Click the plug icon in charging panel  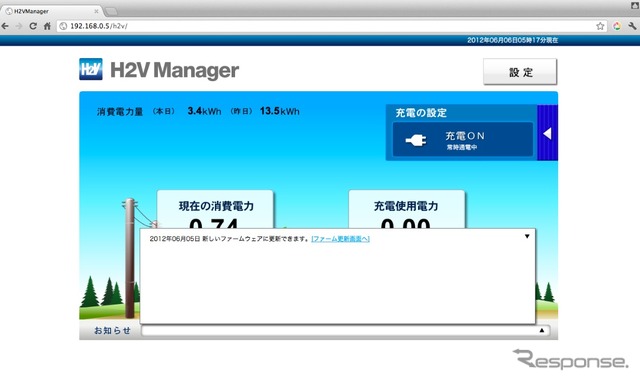pyautogui.click(x=416, y=140)
